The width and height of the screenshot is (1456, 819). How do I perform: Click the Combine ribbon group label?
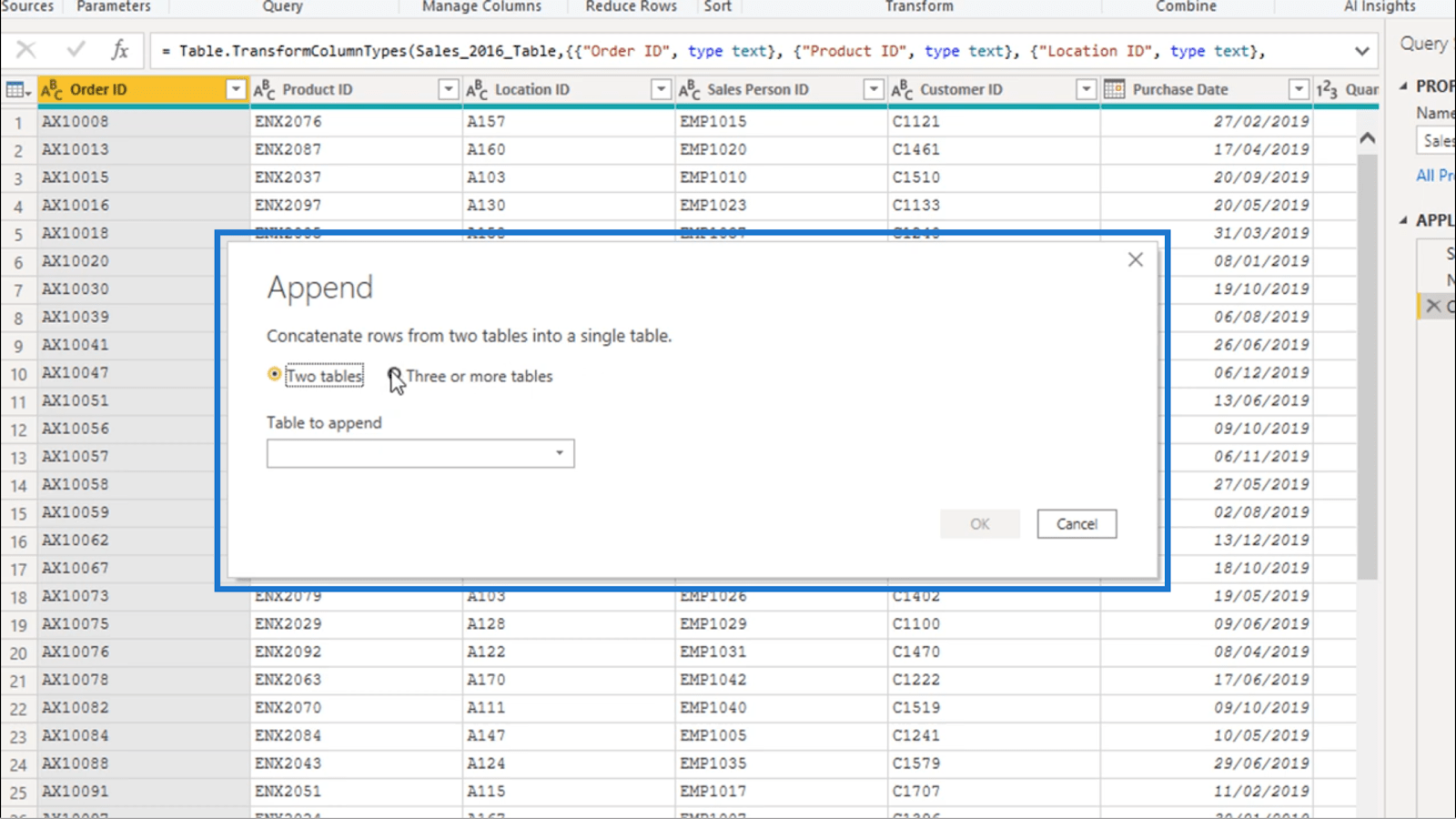coord(1186,6)
